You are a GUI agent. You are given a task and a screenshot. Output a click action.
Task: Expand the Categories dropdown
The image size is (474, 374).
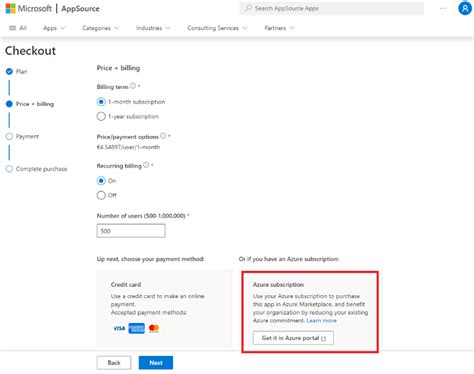tap(100, 28)
